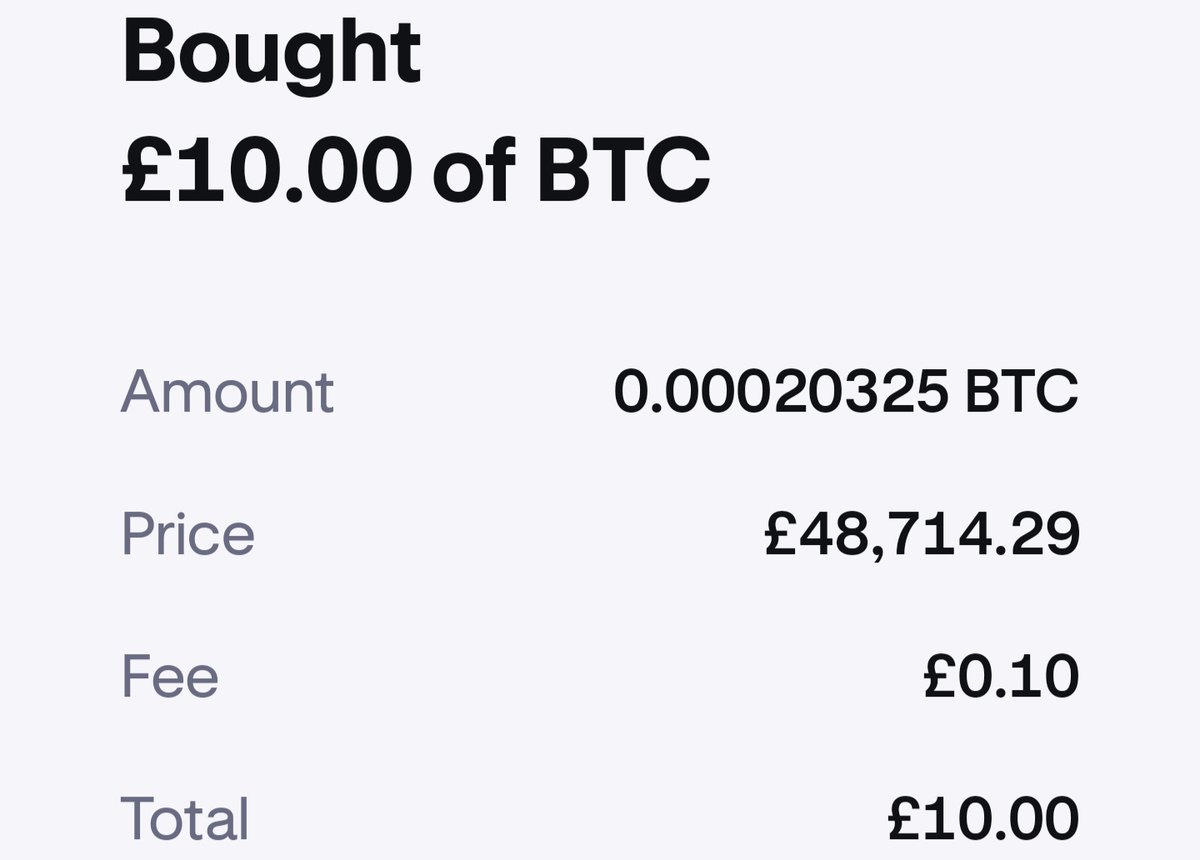Viewport: 1200px width, 860px height.
Task: Tap the "Price" row label
Action: (x=188, y=534)
